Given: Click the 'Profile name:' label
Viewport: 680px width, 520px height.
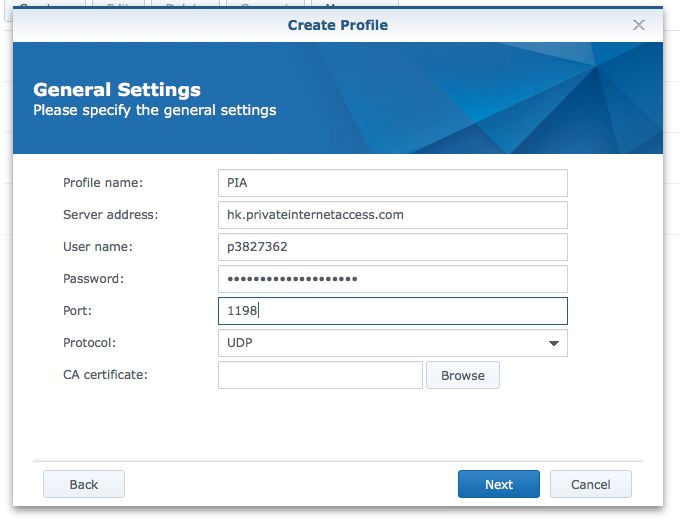Looking at the screenshot, I should point(103,183).
